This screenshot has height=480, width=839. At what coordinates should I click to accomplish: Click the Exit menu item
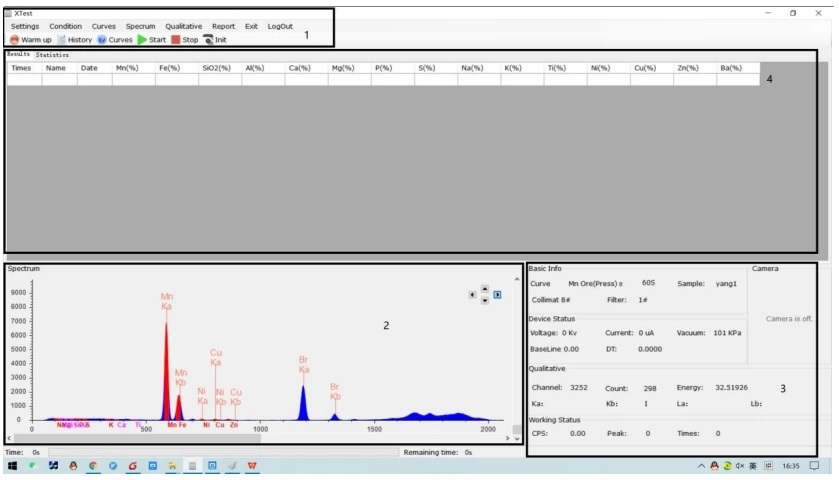(x=251, y=26)
